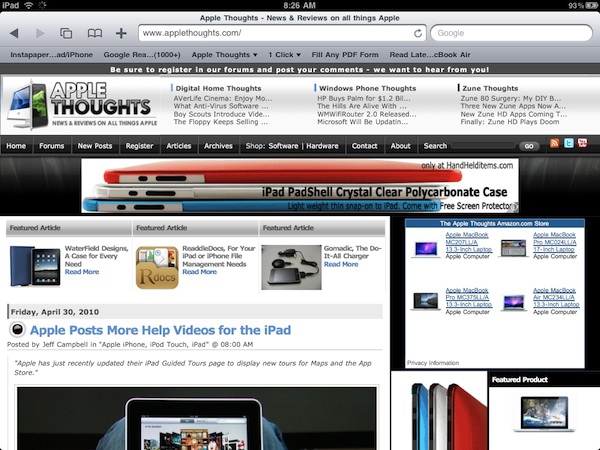Open the Windows Phone Thoughts heading
Viewport: 600px width, 450px height.
(367, 88)
